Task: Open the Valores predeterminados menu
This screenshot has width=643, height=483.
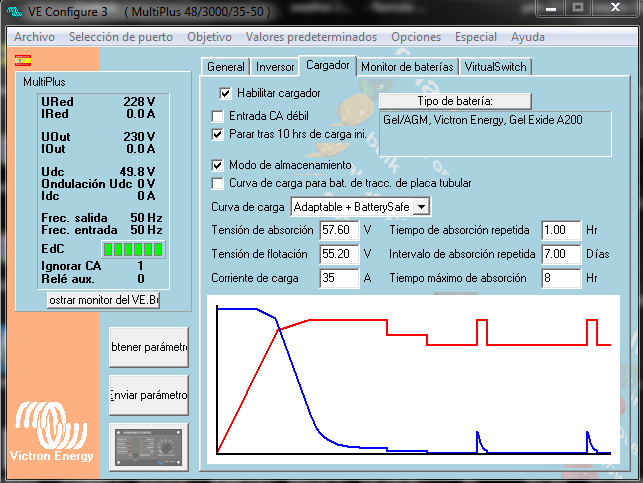Action: [x=311, y=37]
